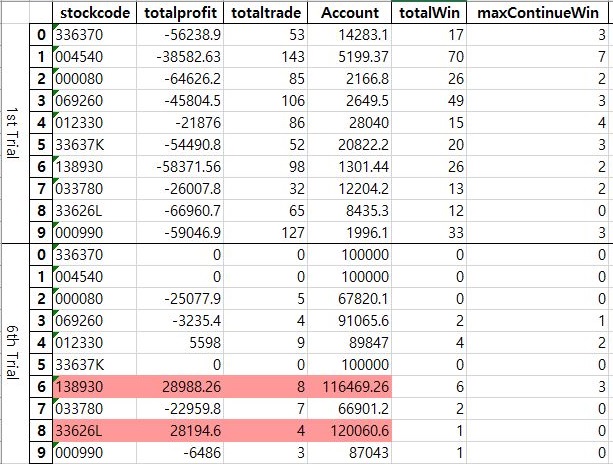Screen dimensions: 613x464
Task: Click the '1st Trial' merged label cell
Action: (x=15, y=133)
